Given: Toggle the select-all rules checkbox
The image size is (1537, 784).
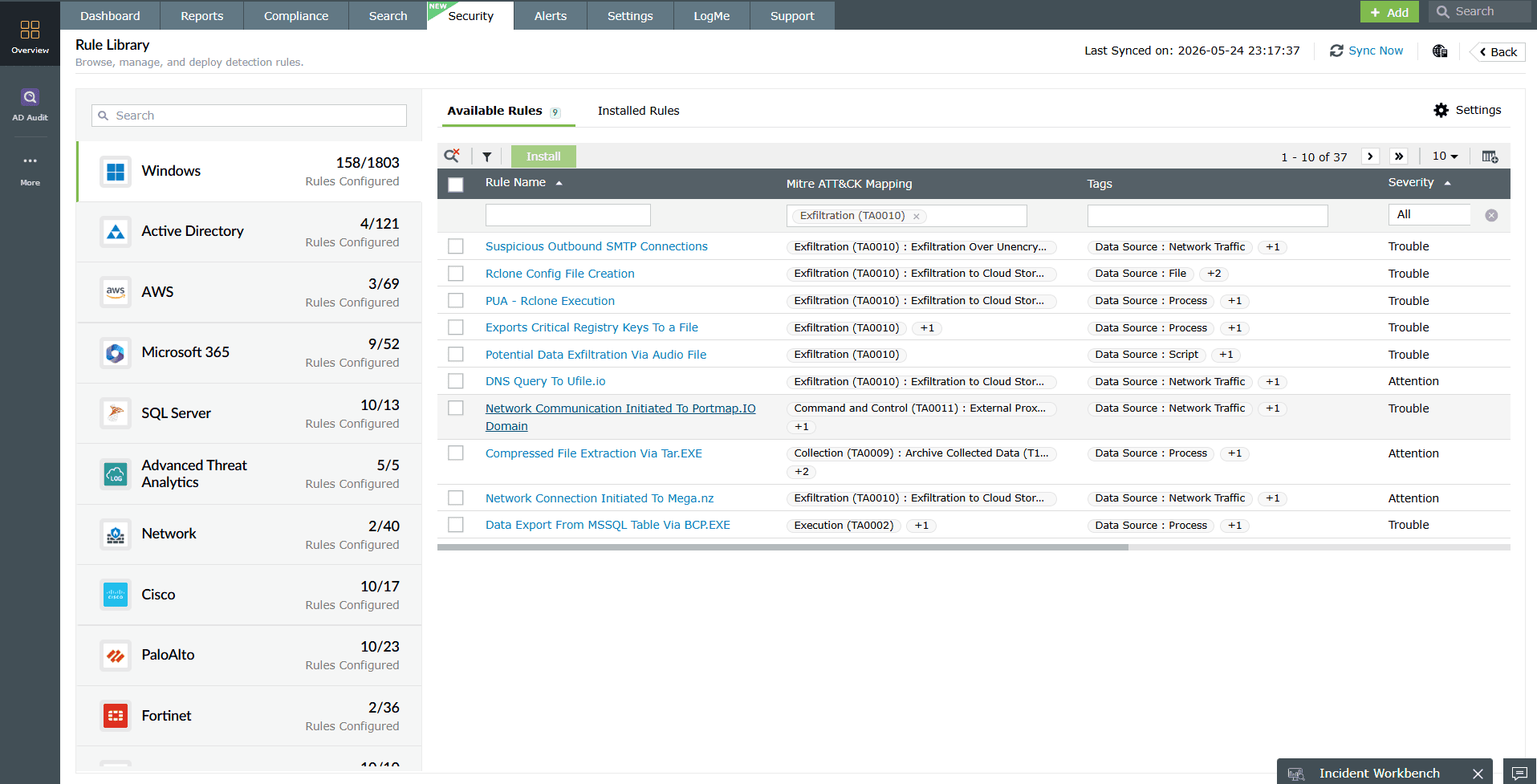Looking at the screenshot, I should click(456, 185).
